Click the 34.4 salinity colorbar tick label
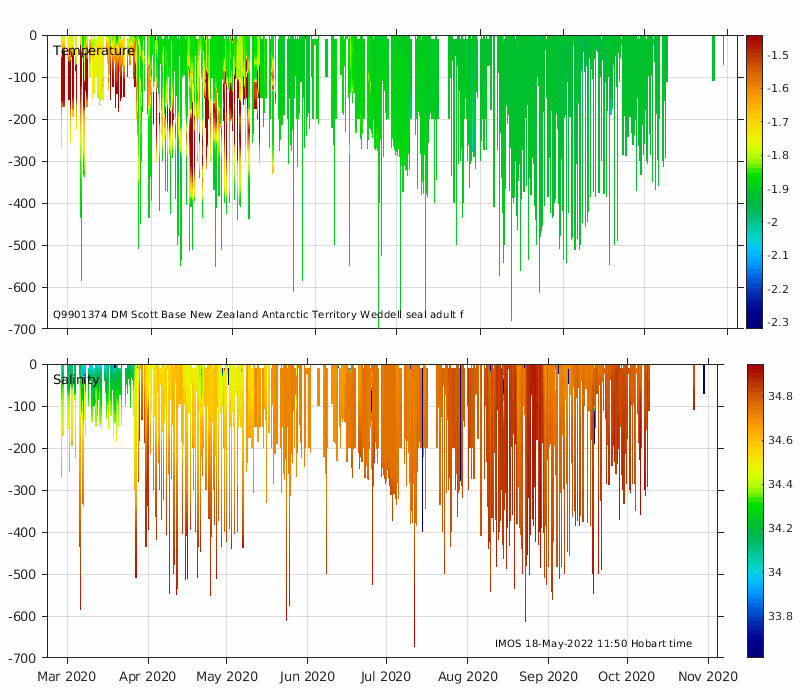Screen dimensions: 800x700 [781, 484]
